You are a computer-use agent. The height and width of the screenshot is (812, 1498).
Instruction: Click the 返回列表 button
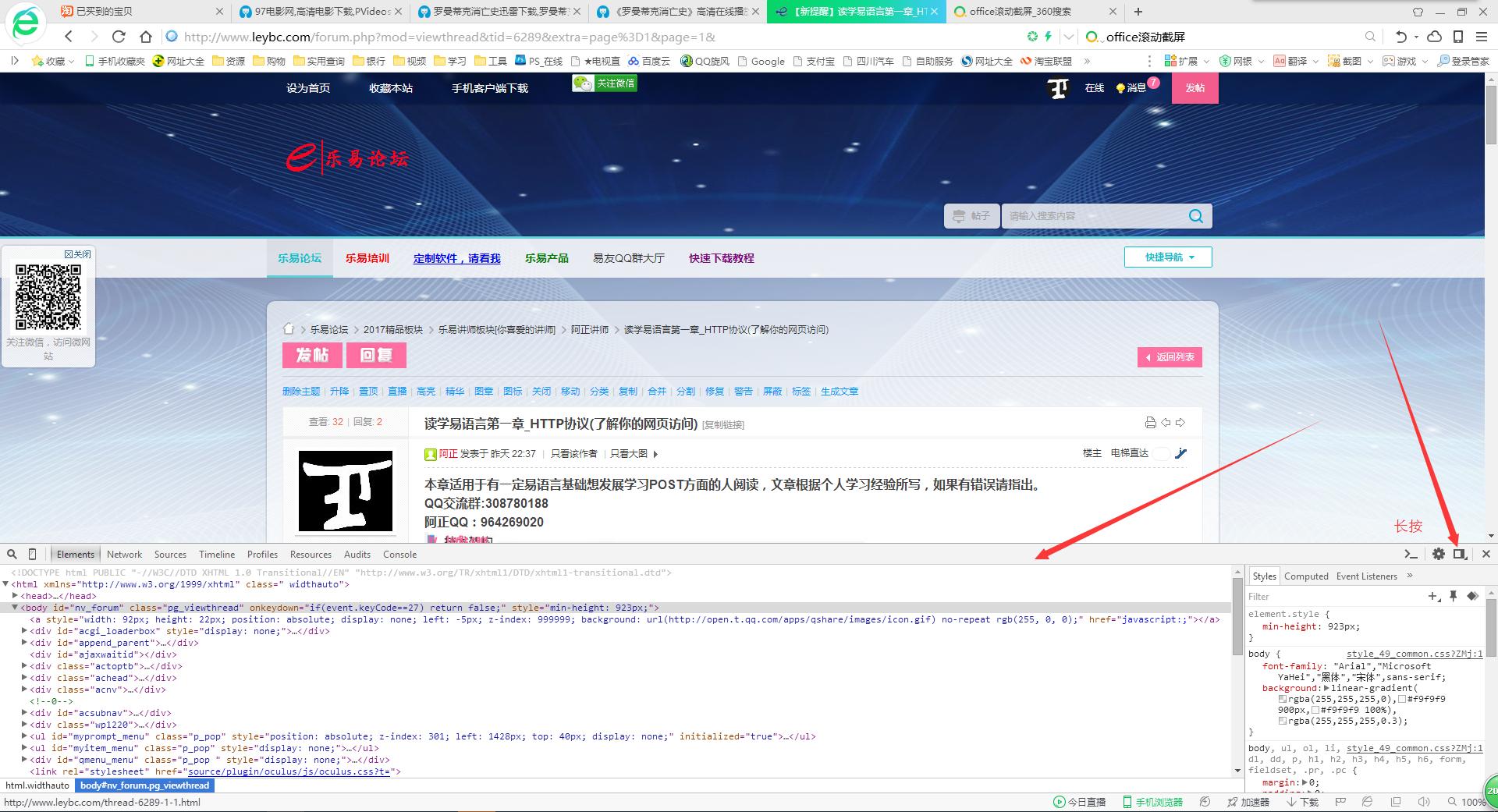[1170, 356]
